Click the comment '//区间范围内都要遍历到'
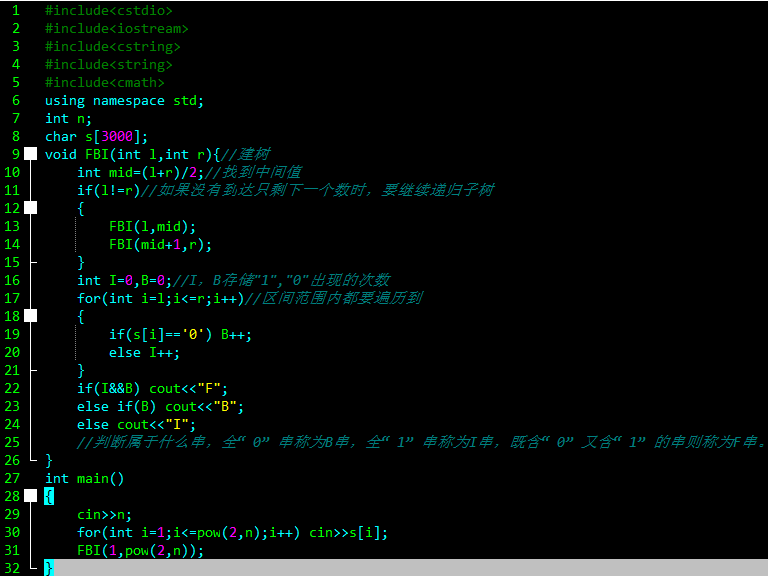768x576 pixels. click(333, 298)
